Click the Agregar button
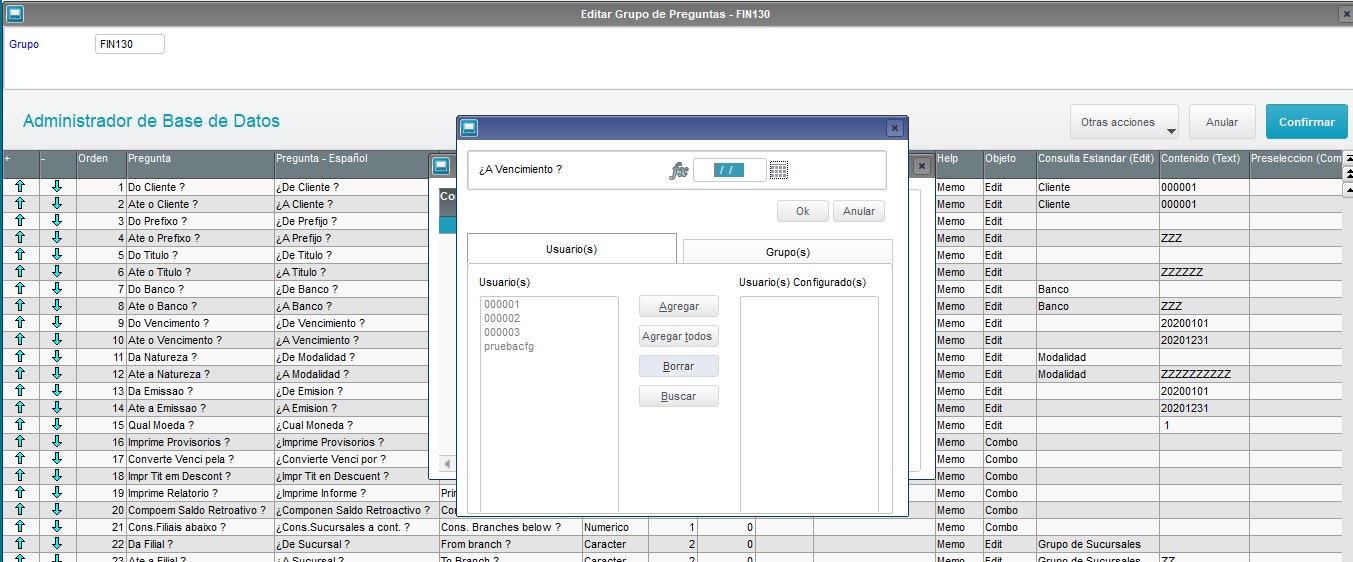This screenshot has width=1353, height=562. [x=679, y=306]
